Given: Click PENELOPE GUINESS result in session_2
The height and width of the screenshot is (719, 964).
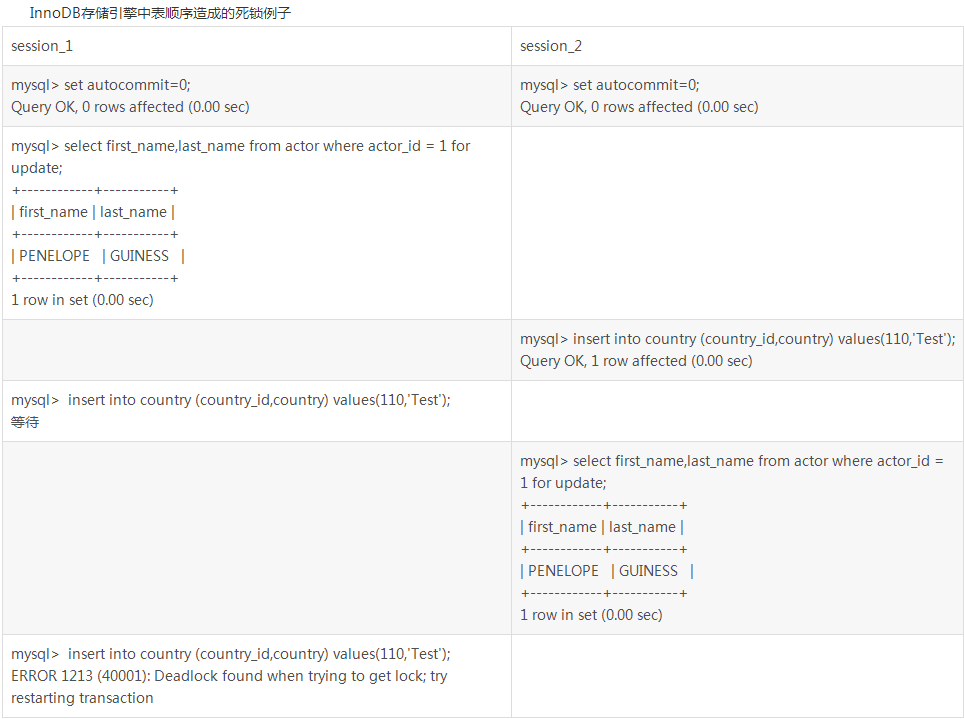Looking at the screenshot, I should [607, 571].
